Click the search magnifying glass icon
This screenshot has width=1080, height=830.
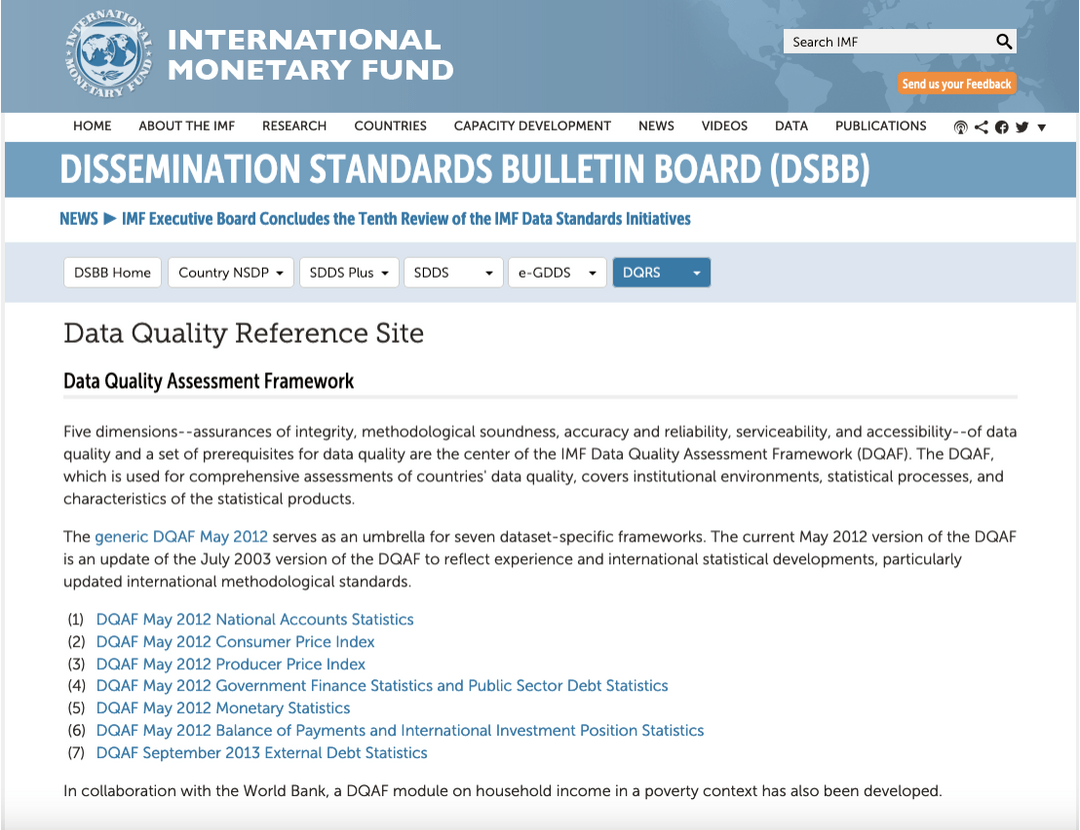click(1003, 41)
